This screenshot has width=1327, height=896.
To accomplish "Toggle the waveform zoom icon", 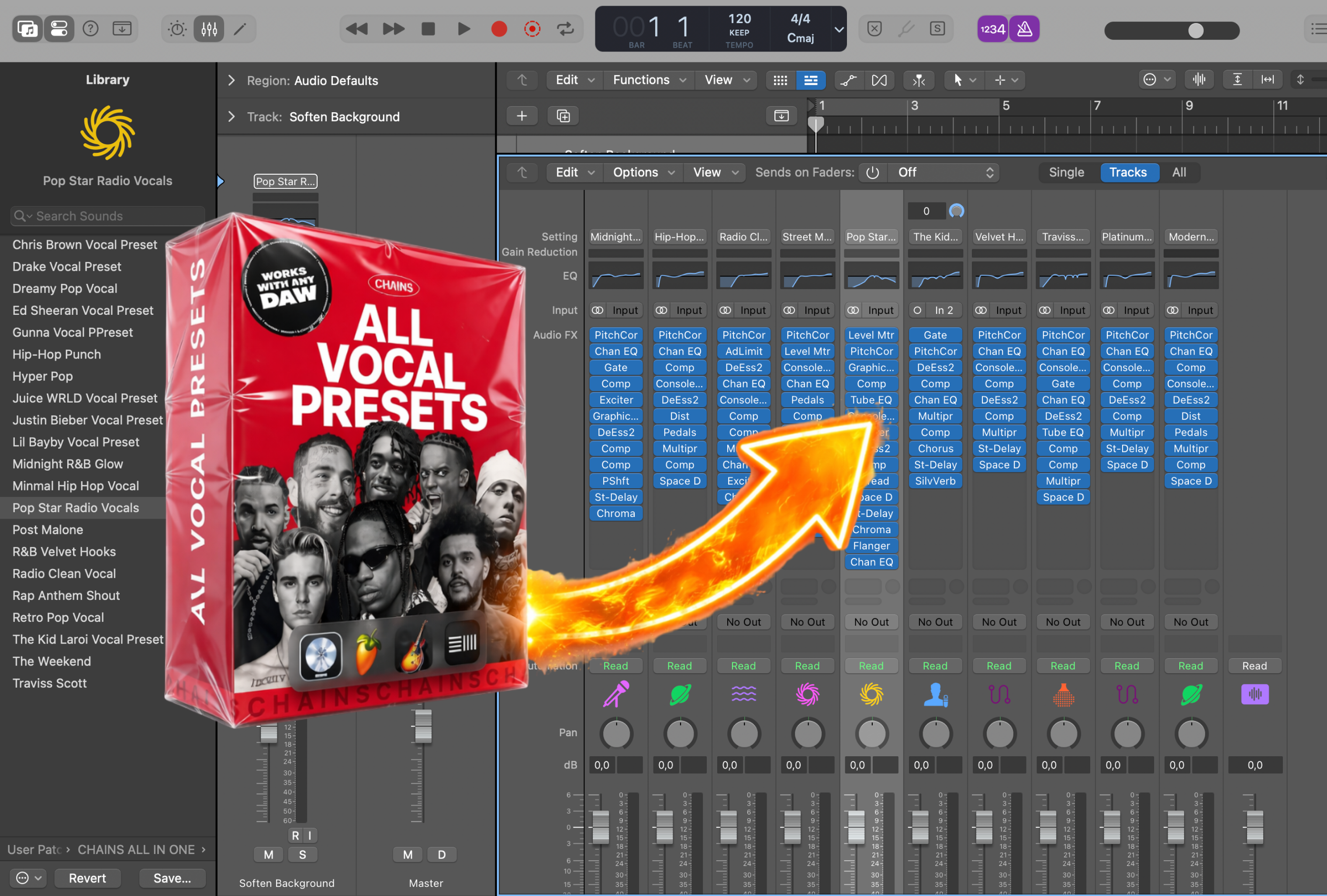I will (1199, 80).
